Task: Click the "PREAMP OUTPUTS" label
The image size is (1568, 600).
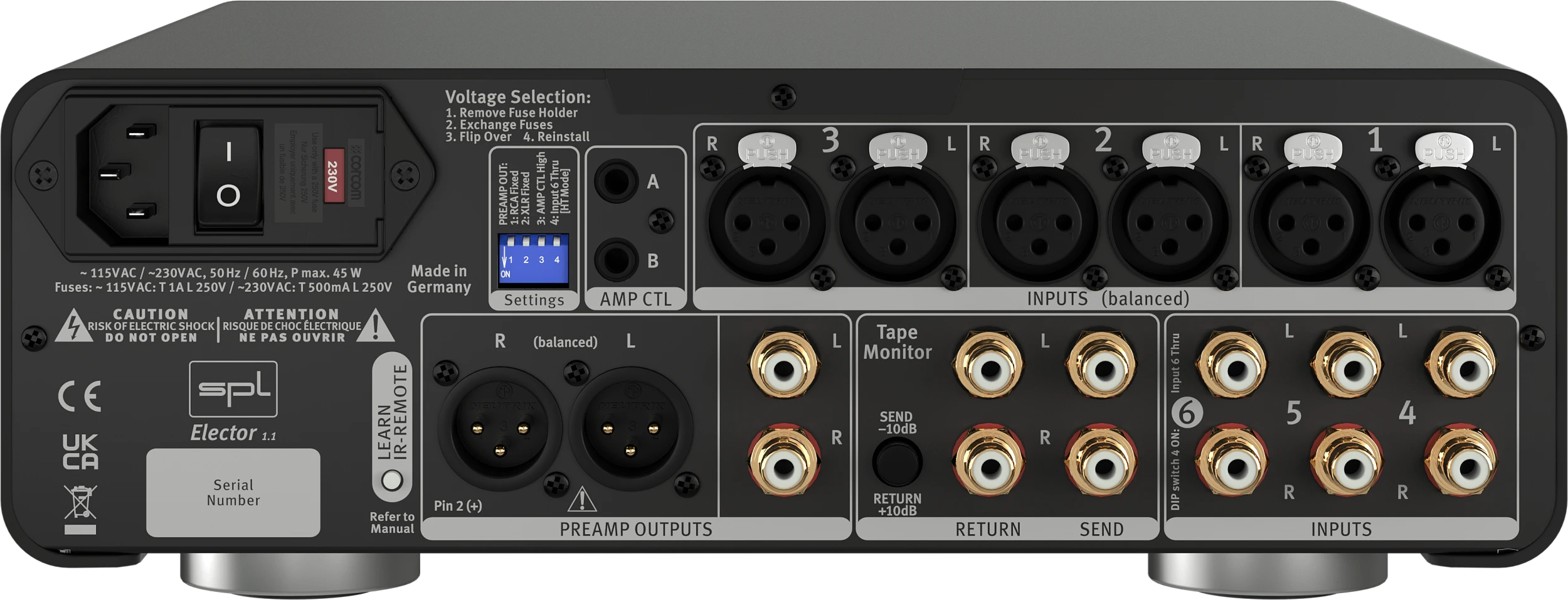Action: coord(636,530)
